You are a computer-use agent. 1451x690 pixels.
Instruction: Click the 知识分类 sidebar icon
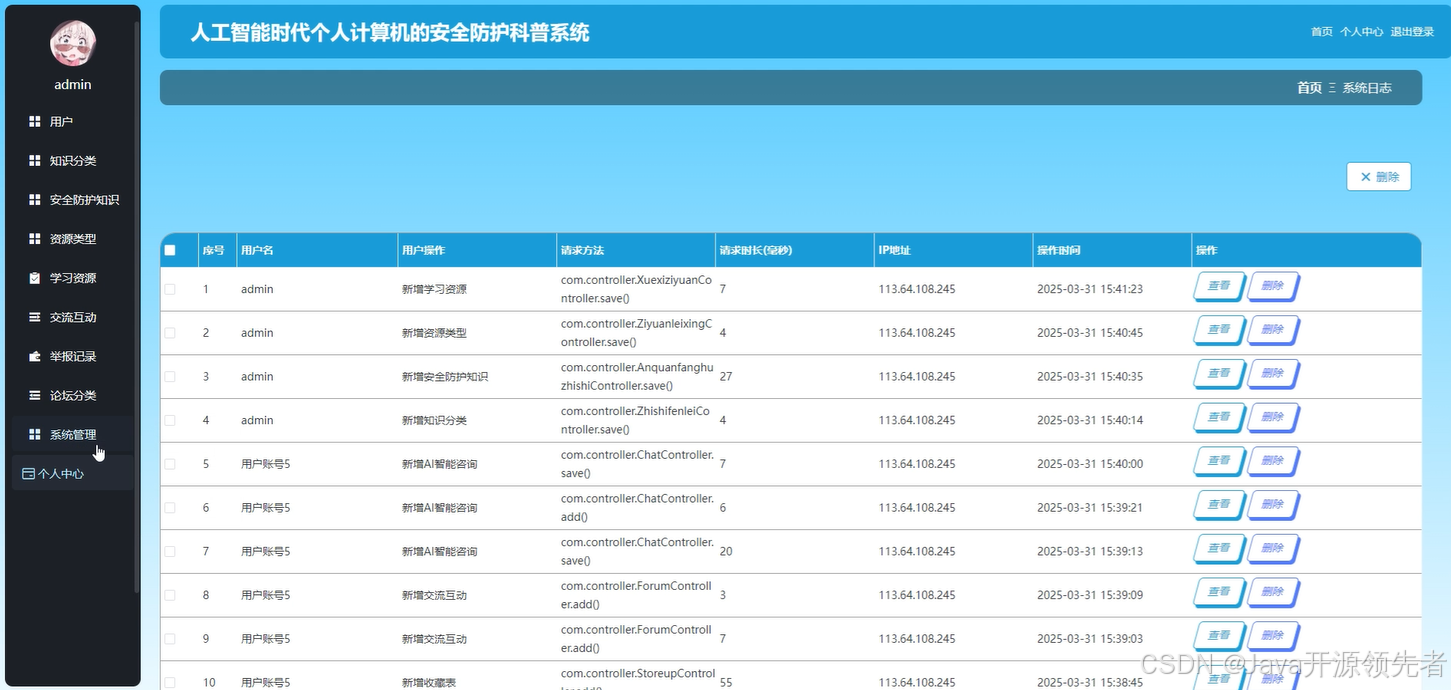point(34,161)
